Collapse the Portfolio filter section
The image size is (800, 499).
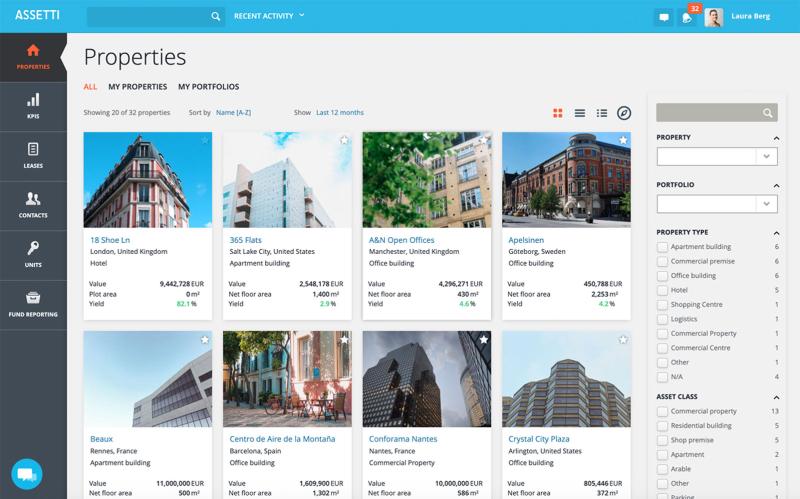coord(776,185)
